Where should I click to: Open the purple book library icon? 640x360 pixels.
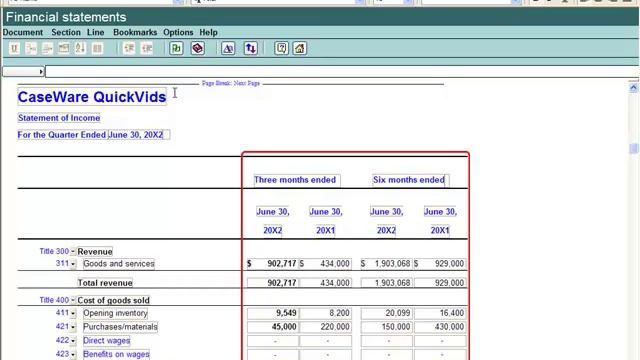198,49
